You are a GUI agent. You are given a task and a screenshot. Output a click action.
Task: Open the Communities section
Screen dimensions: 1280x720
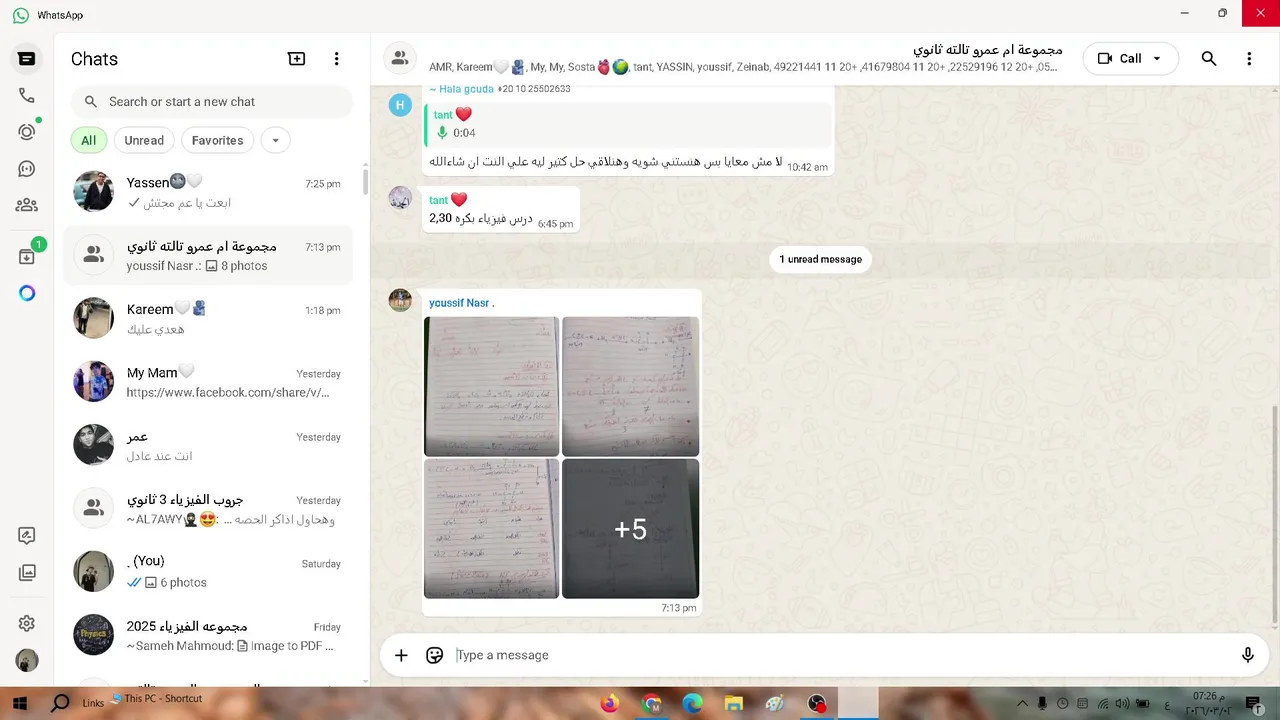coord(27,205)
